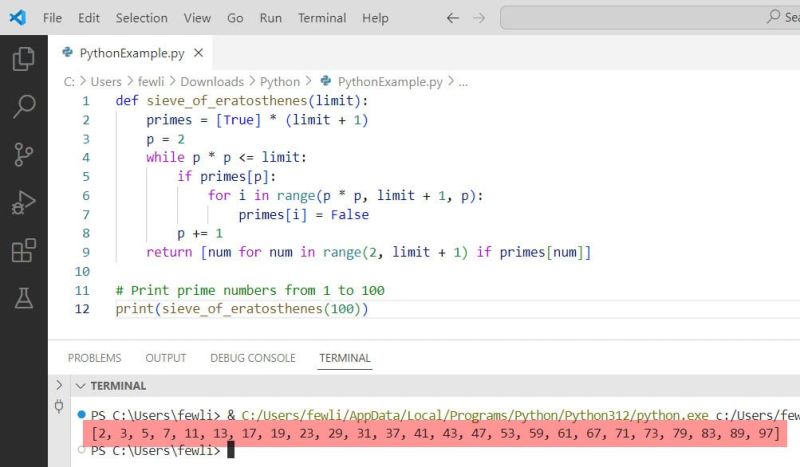Screen dimensions: 800x467
Task: Select the PythonExample.py editor tab
Action: (131, 53)
